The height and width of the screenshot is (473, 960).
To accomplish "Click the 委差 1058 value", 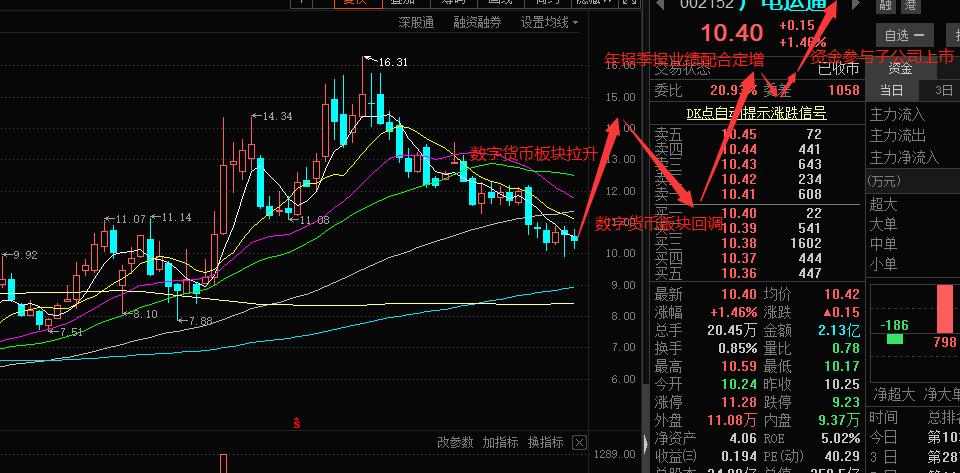I will click(x=843, y=91).
